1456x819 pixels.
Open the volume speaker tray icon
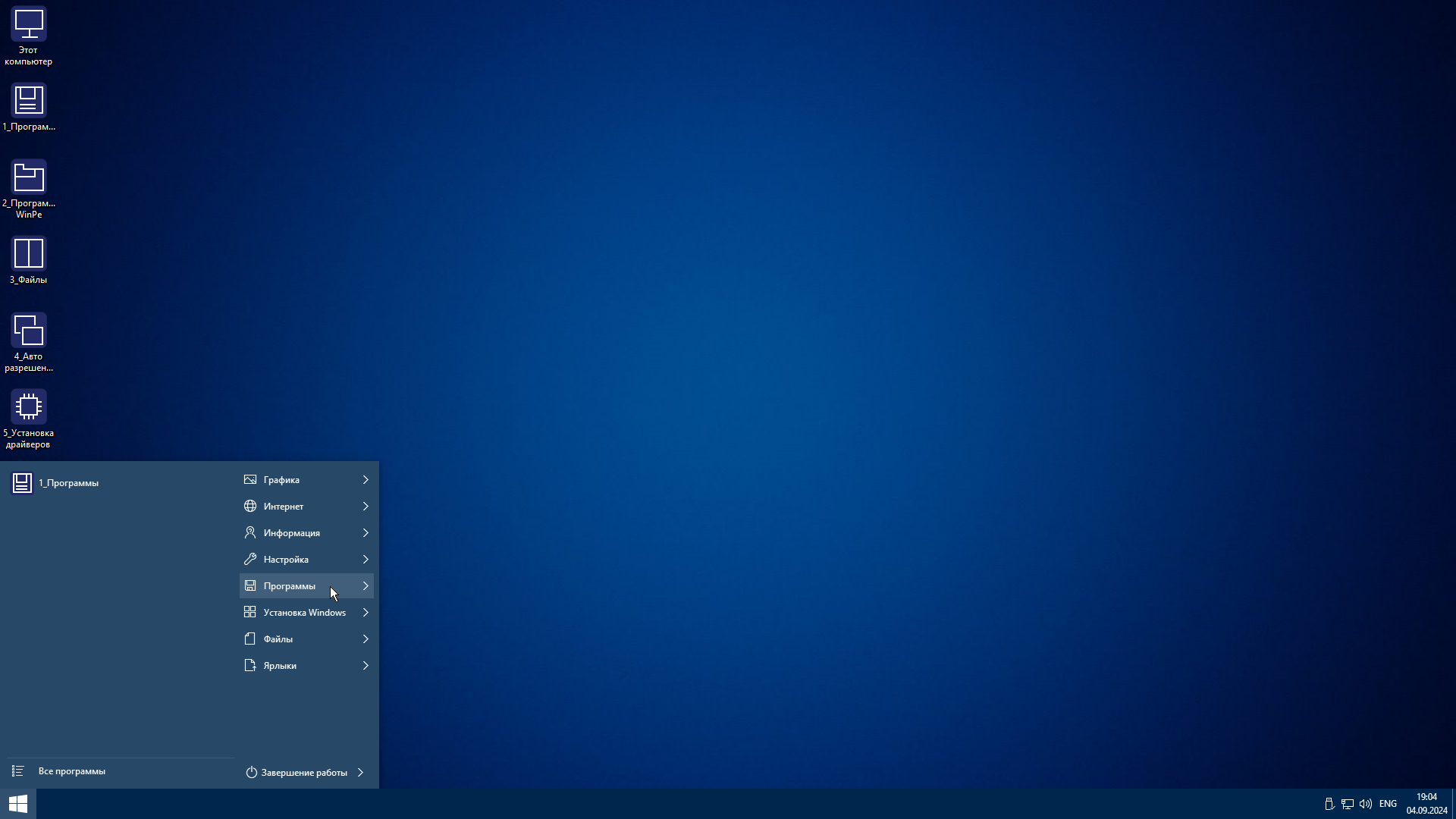pyautogui.click(x=1366, y=804)
